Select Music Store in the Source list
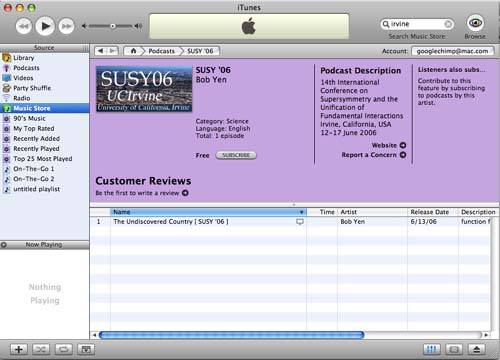This screenshot has height=360, width=500. 45,108
